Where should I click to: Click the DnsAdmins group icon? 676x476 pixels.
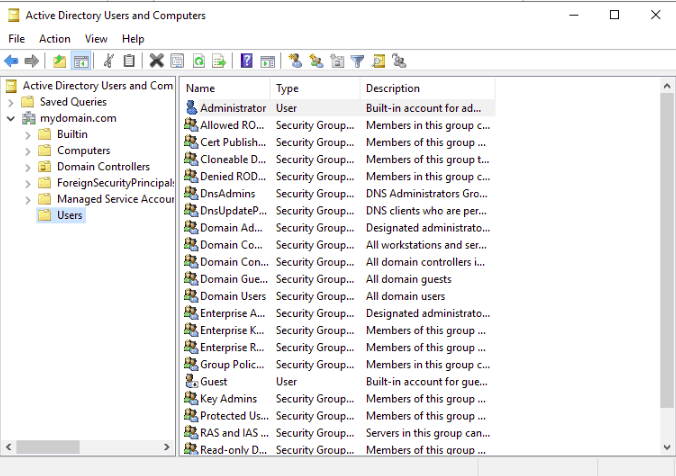tap(191, 193)
